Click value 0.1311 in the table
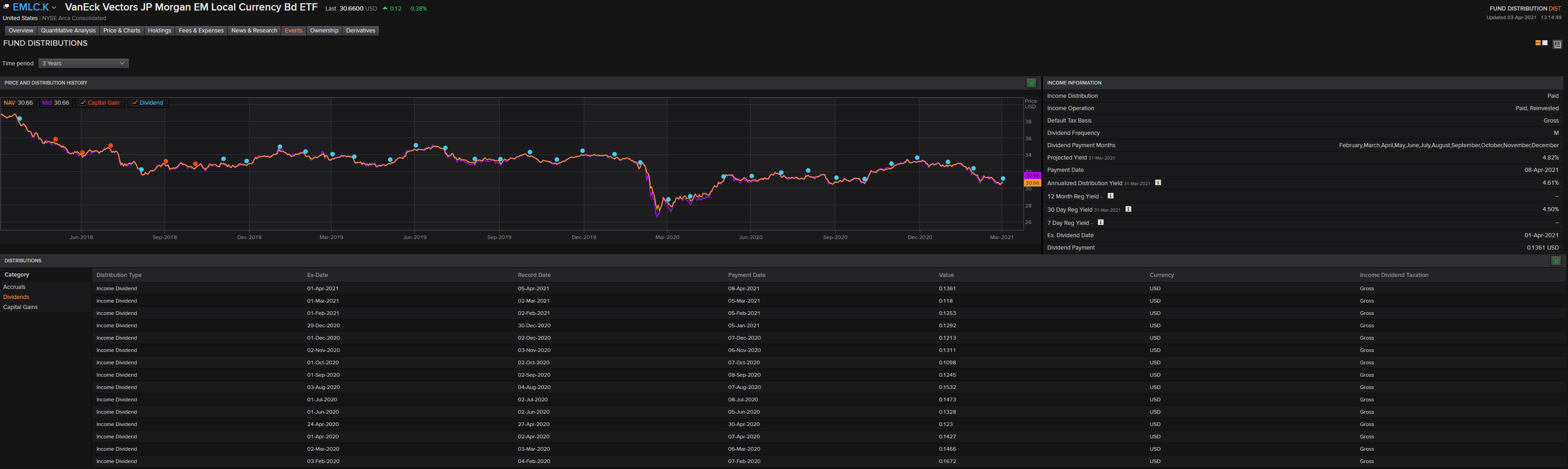1568x469 pixels. click(947, 351)
